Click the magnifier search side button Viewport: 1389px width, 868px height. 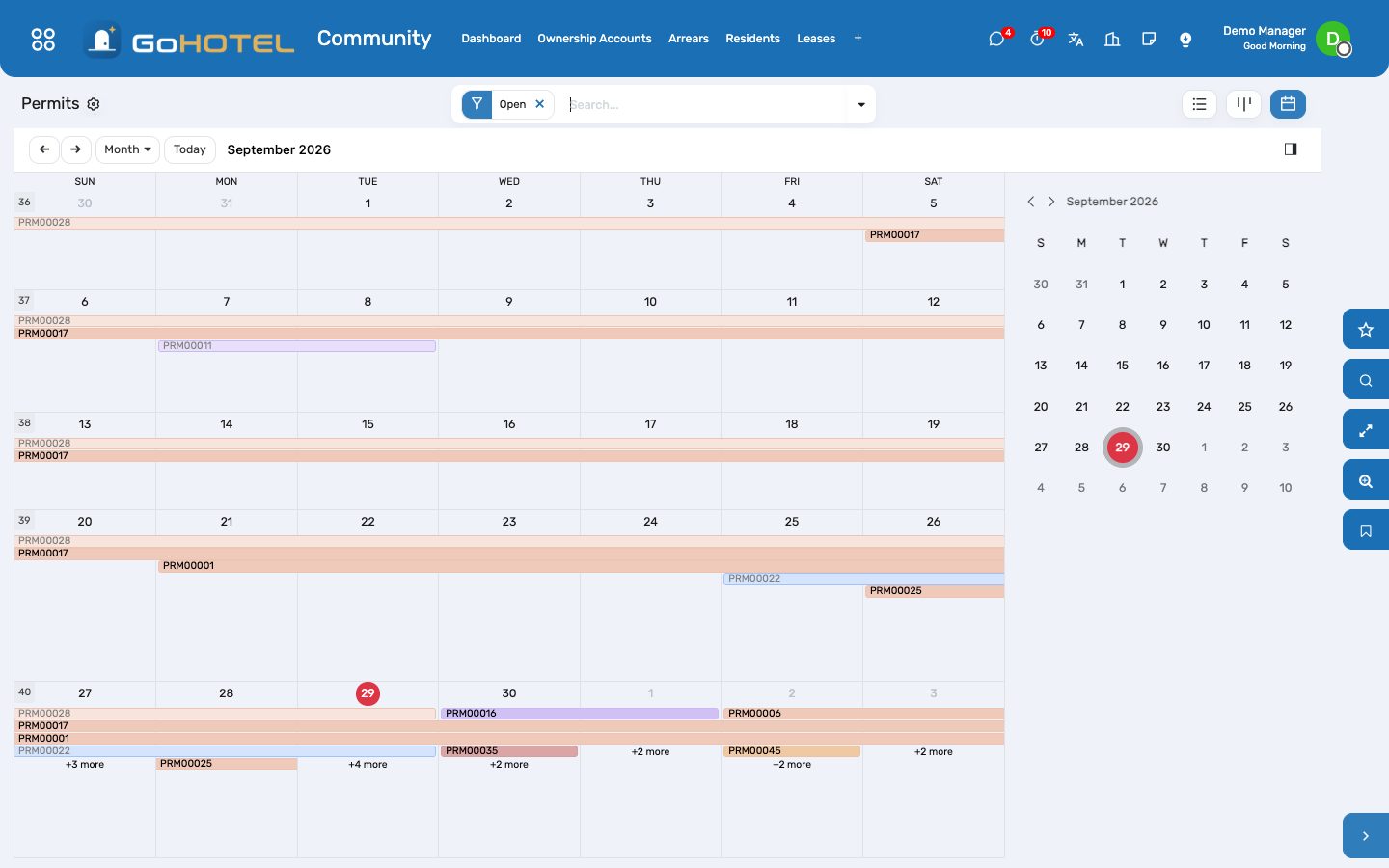coord(1366,379)
